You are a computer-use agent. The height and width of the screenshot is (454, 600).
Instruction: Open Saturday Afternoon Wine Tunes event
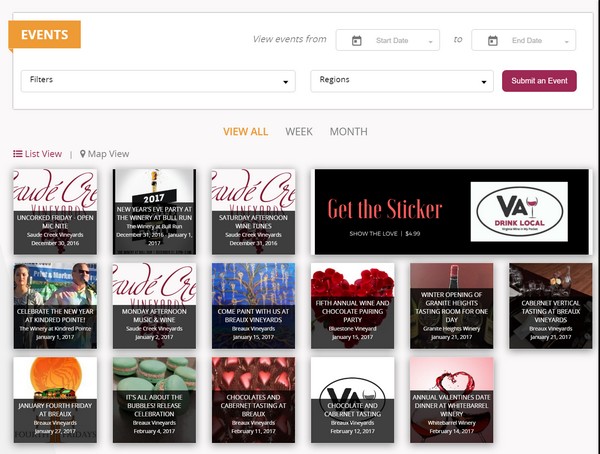253,212
